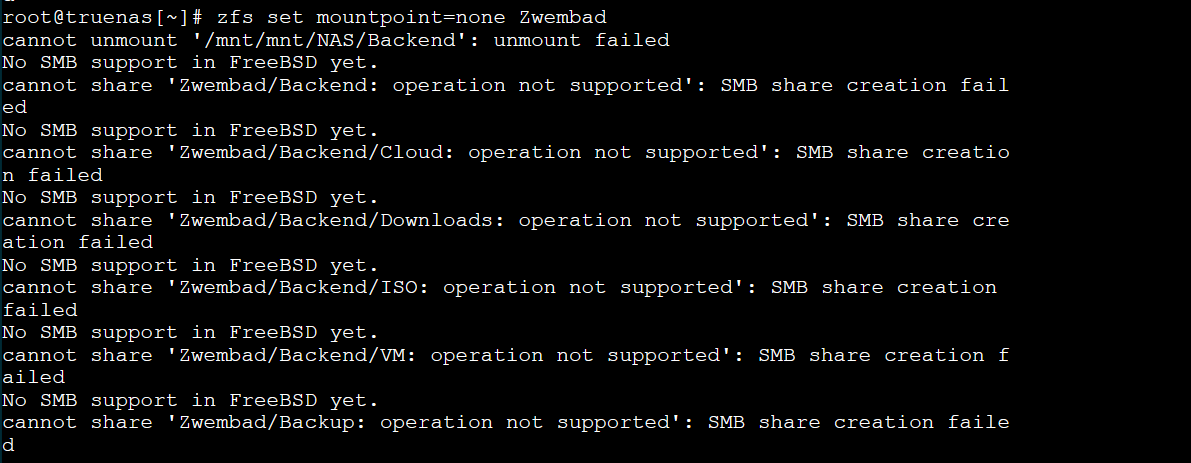Click the wrapped 'ation failed' line fragment
The image size is (1191, 463).
point(77,242)
